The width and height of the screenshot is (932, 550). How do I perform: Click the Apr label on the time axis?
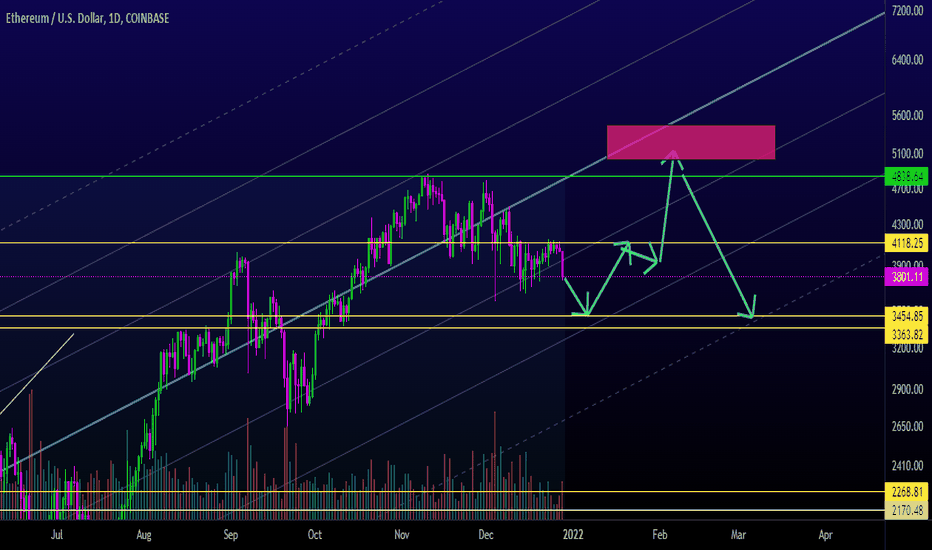tap(826, 535)
